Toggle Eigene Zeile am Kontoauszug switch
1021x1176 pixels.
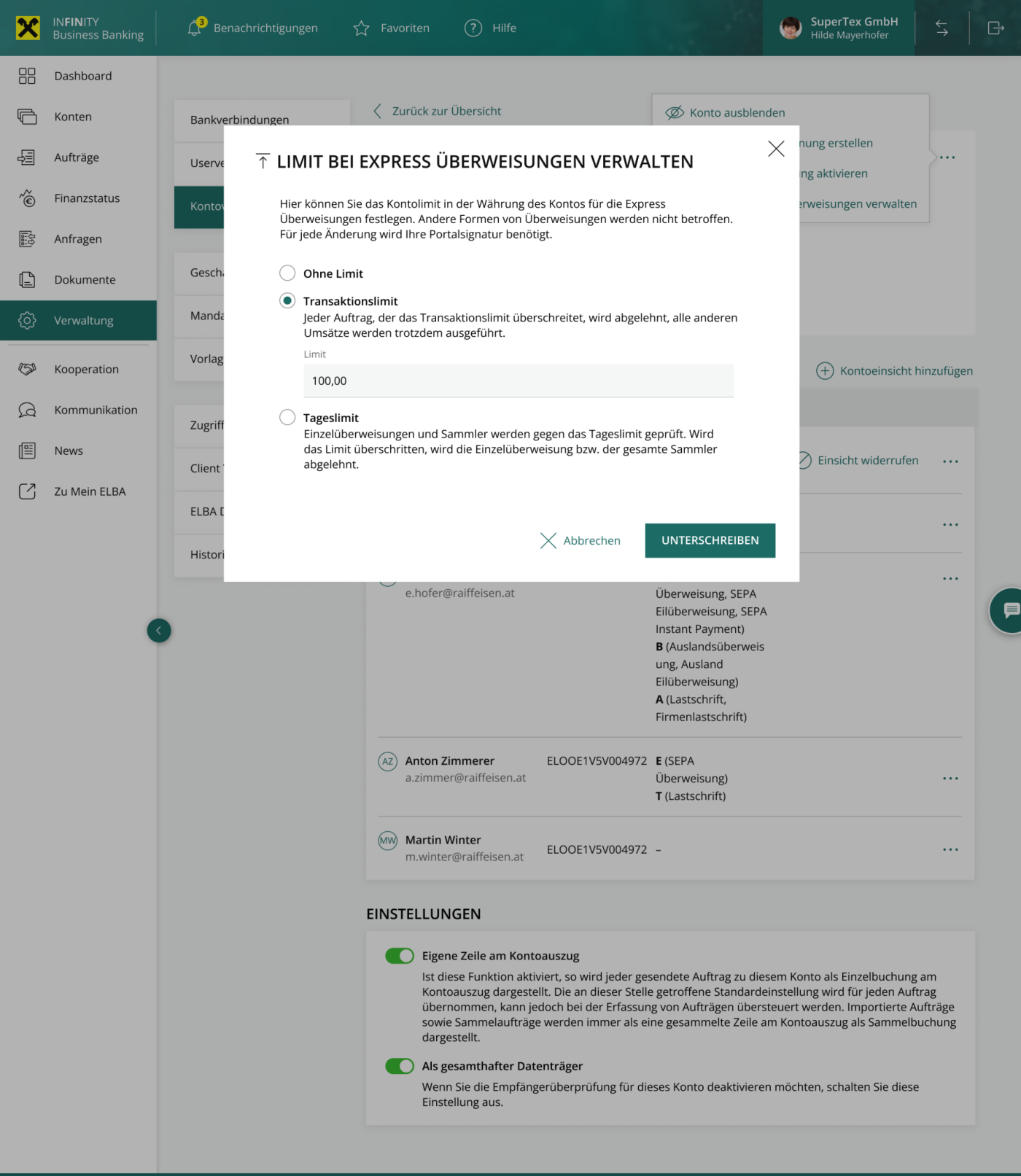(x=400, y=956)
